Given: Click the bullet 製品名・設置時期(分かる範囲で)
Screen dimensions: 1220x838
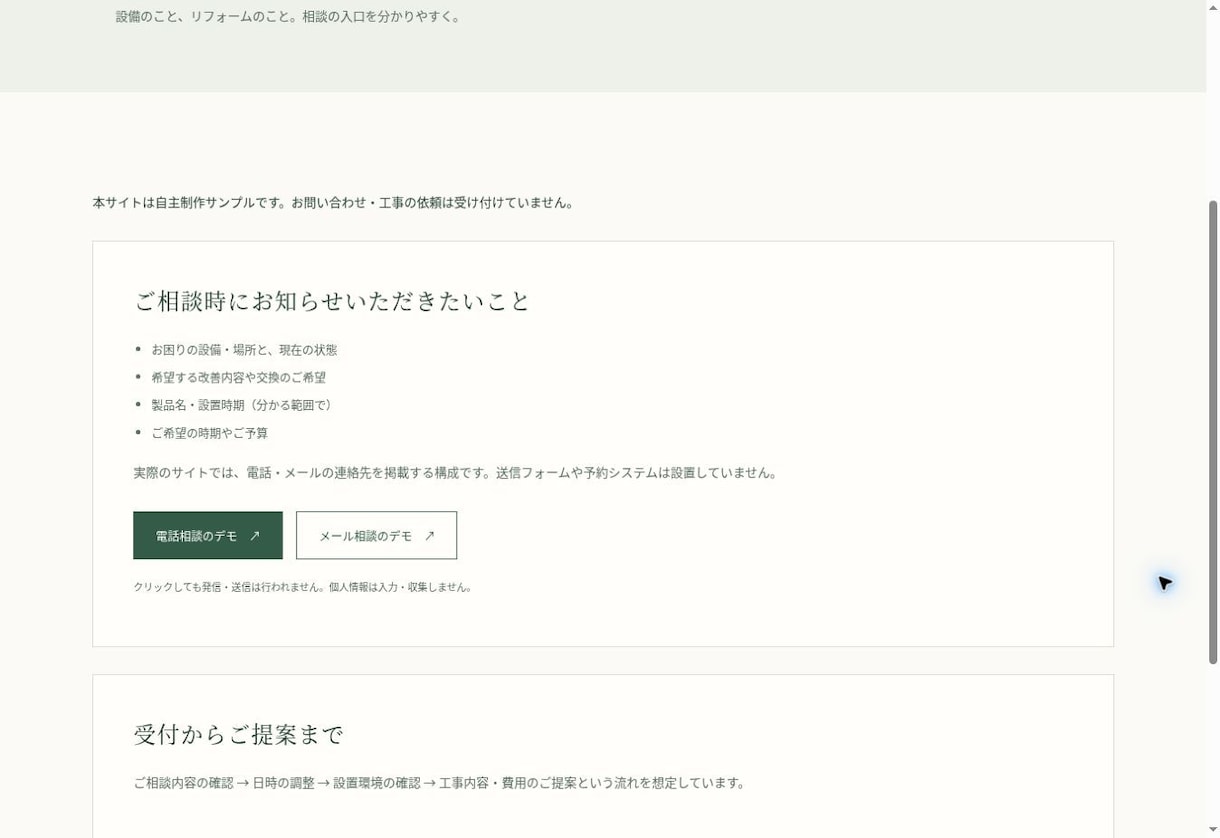Looking at the screenshot, I should click(x=242, y=405).
